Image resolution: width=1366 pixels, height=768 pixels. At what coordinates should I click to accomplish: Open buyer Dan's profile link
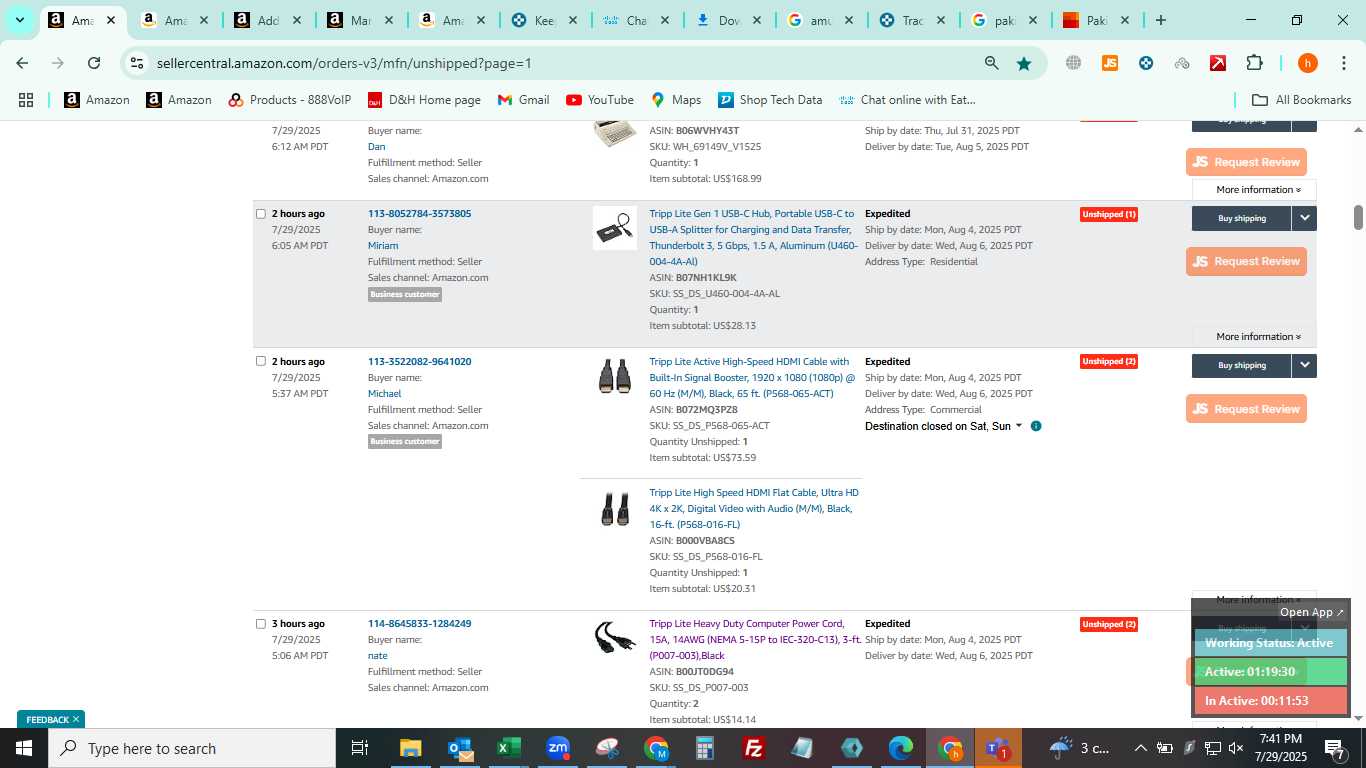376,147
